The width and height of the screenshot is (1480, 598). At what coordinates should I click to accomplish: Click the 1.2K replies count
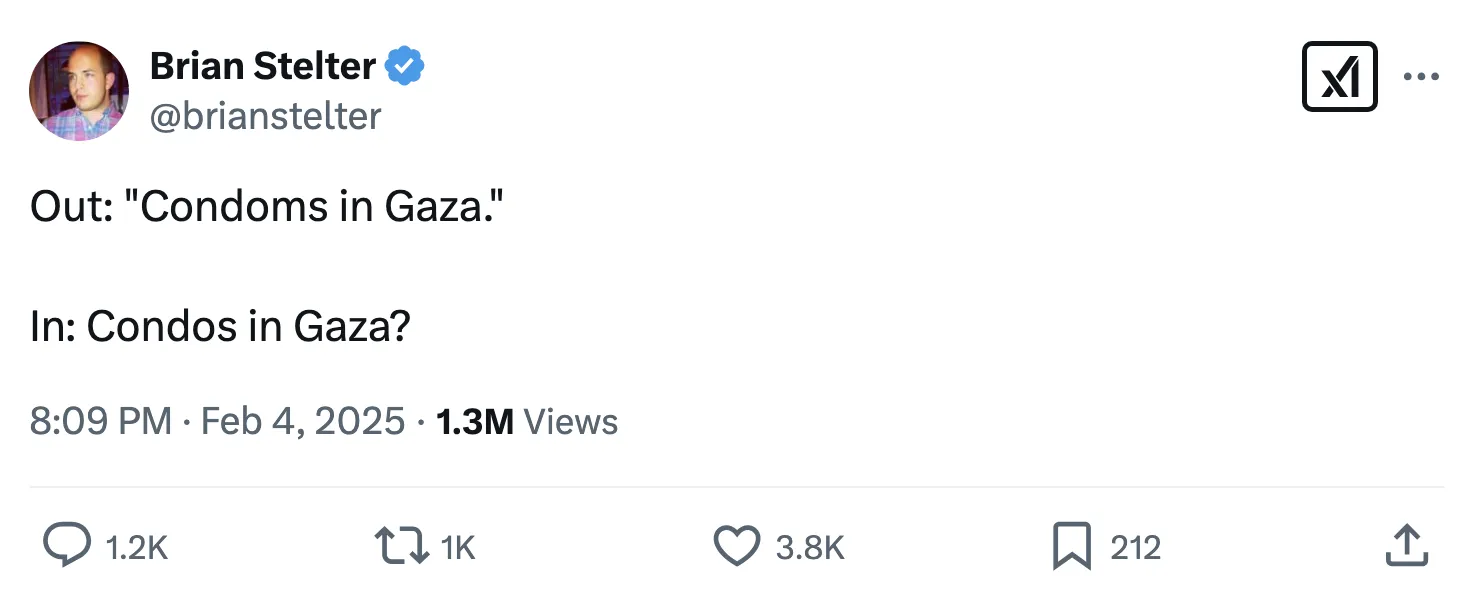click(x=135, y=547)
